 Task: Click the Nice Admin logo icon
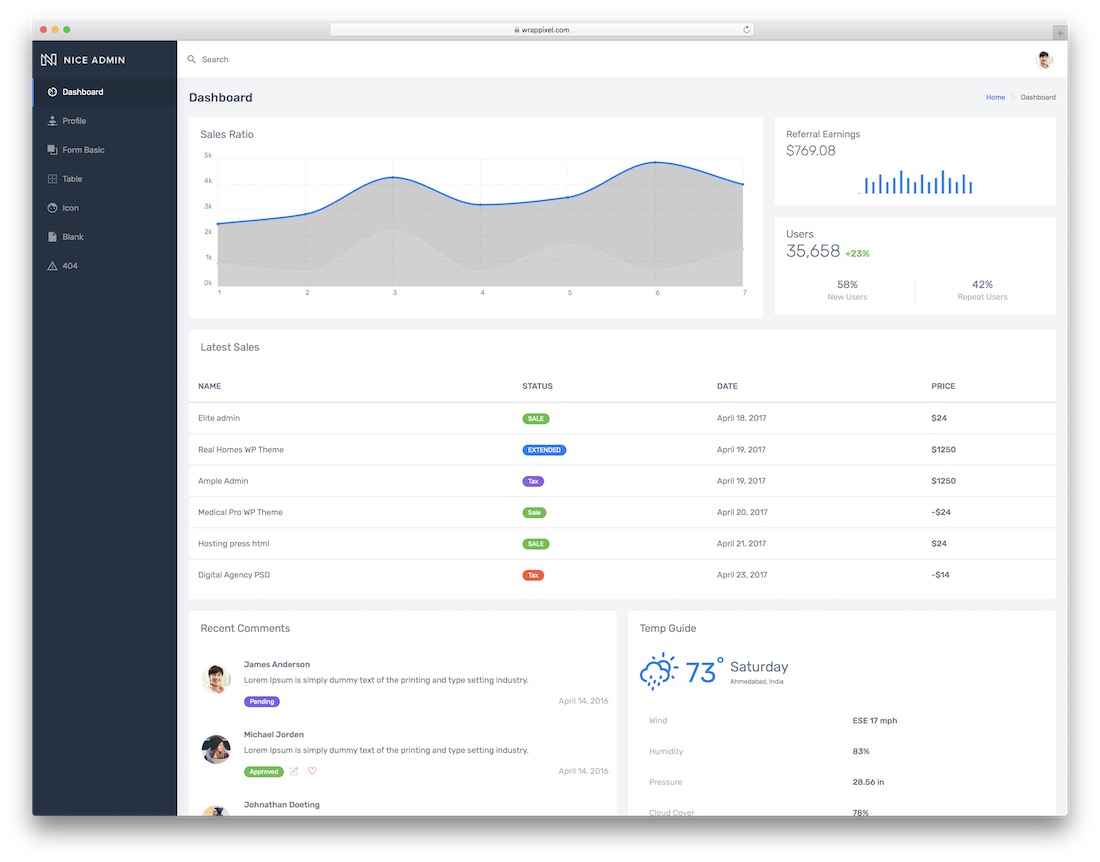coord(48,60)
